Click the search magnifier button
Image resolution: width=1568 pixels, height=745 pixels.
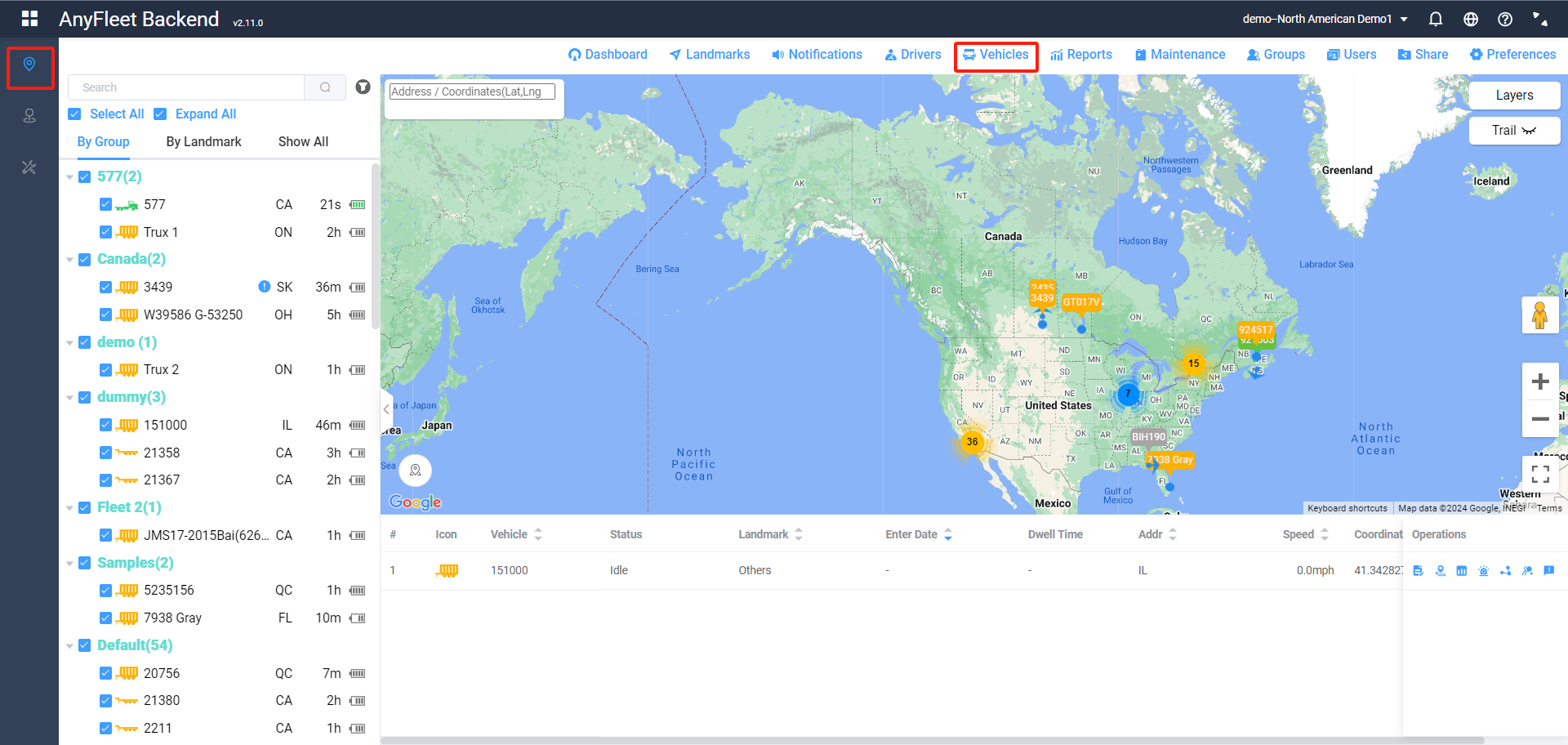click(x=325, y=87)
